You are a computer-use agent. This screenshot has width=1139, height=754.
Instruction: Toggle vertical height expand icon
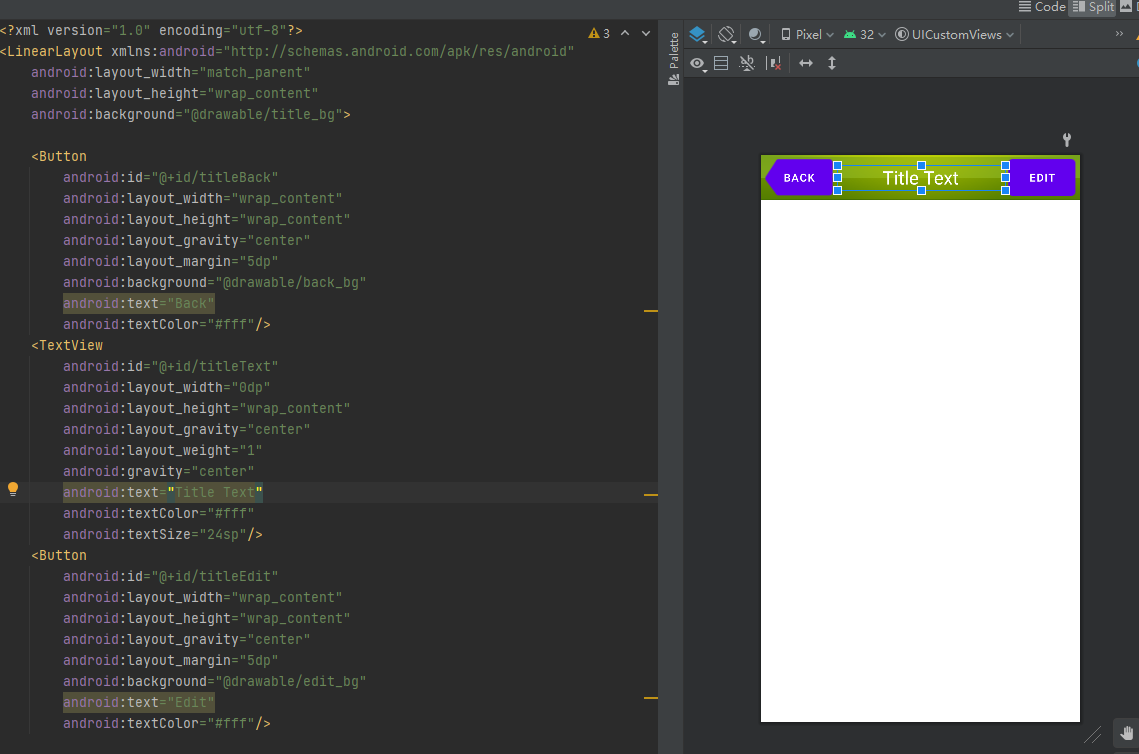832,63
